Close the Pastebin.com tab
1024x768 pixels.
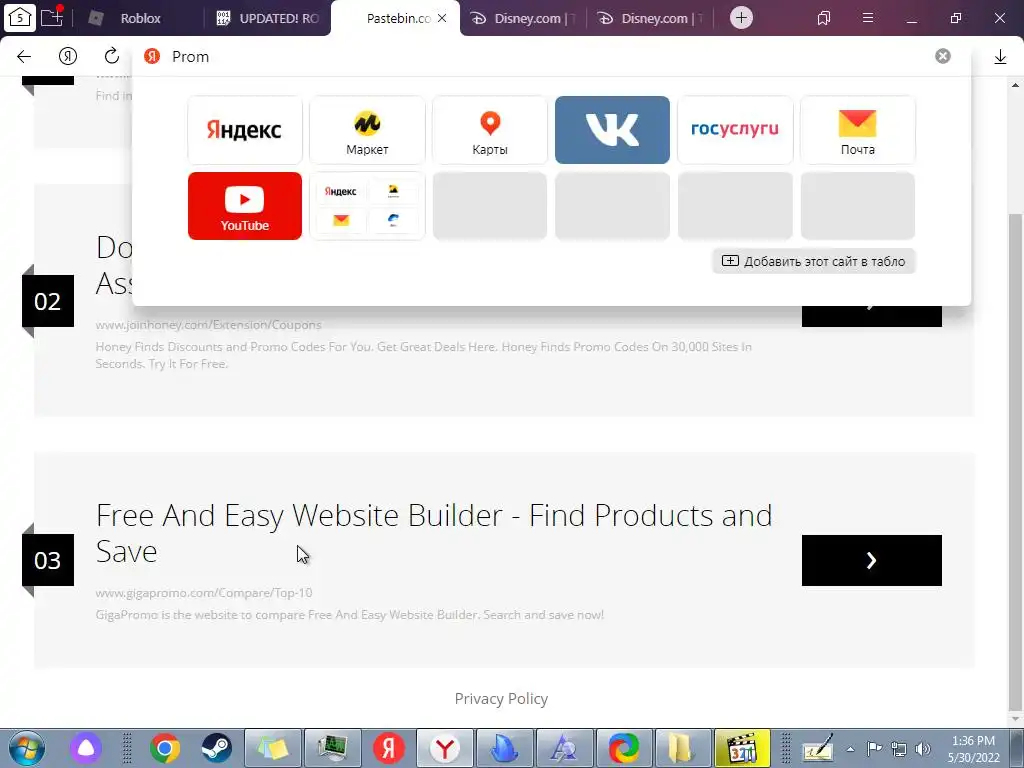442,18
